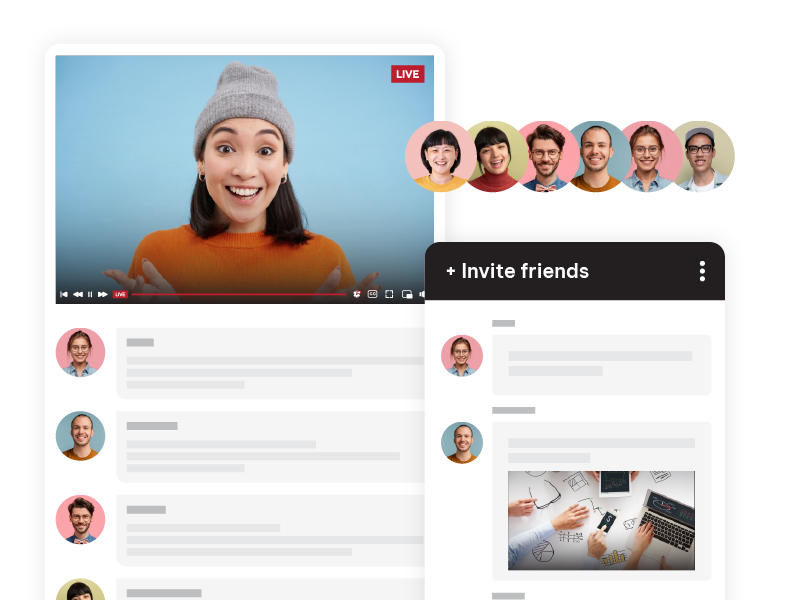Enter fullscreen mode on the video

390,294
